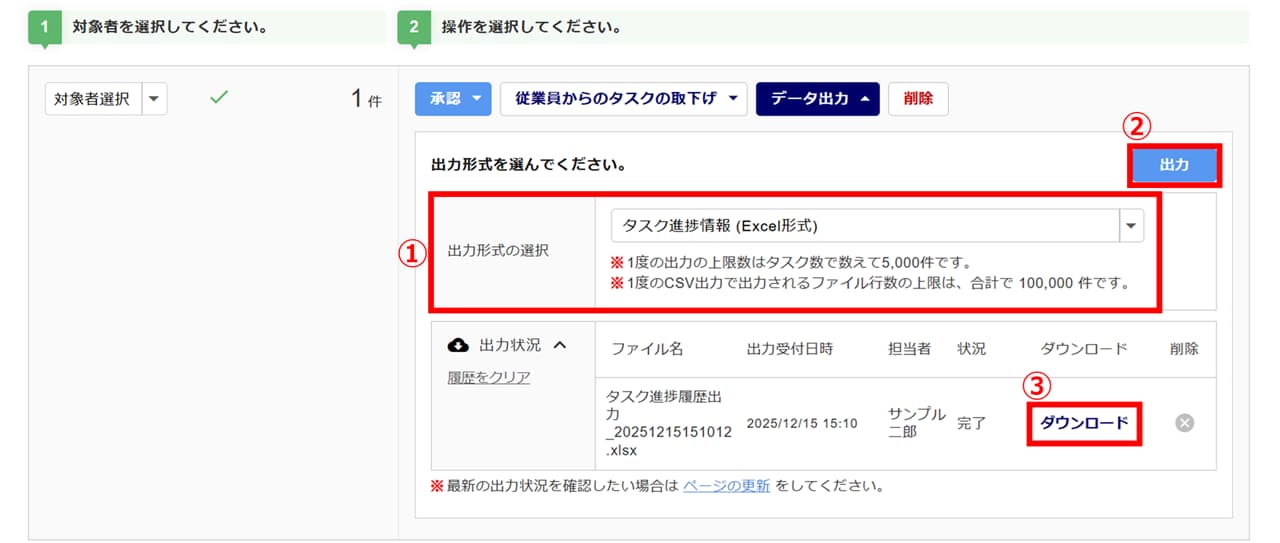
Task: Click the red 削除 button
Action: (x=917, y=99)
